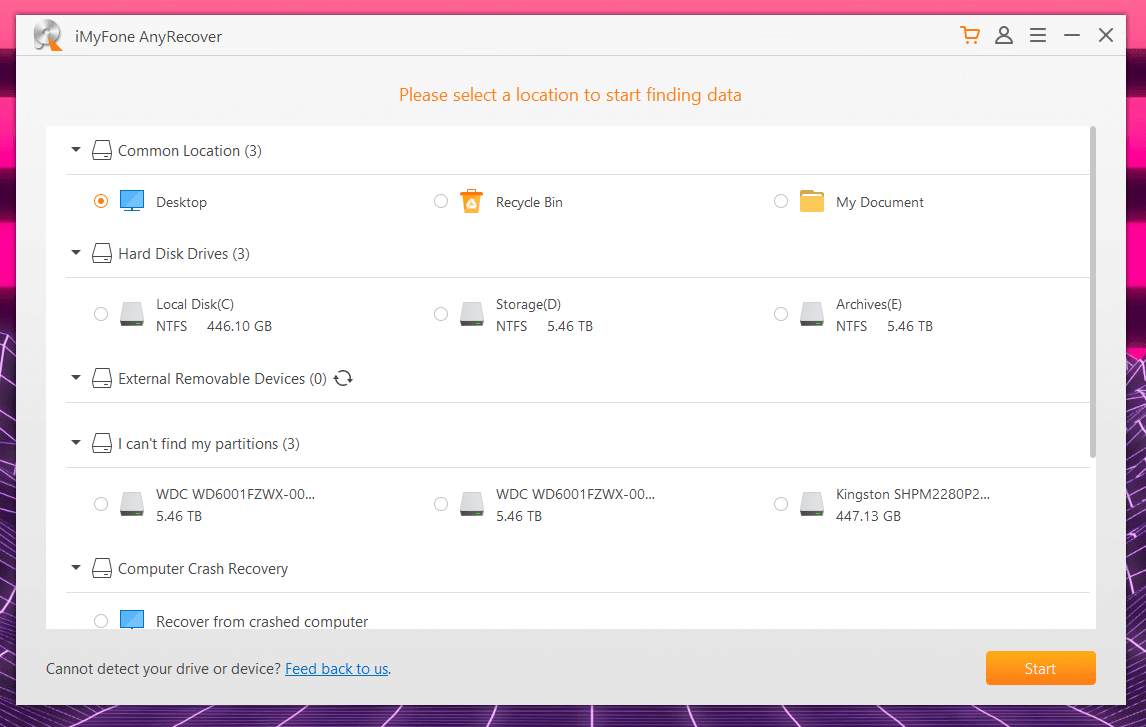The width and height of the screenshot is (1146, 727).
Task: Click the AnyRecover app logo
Action: click(x=48, y=35)
